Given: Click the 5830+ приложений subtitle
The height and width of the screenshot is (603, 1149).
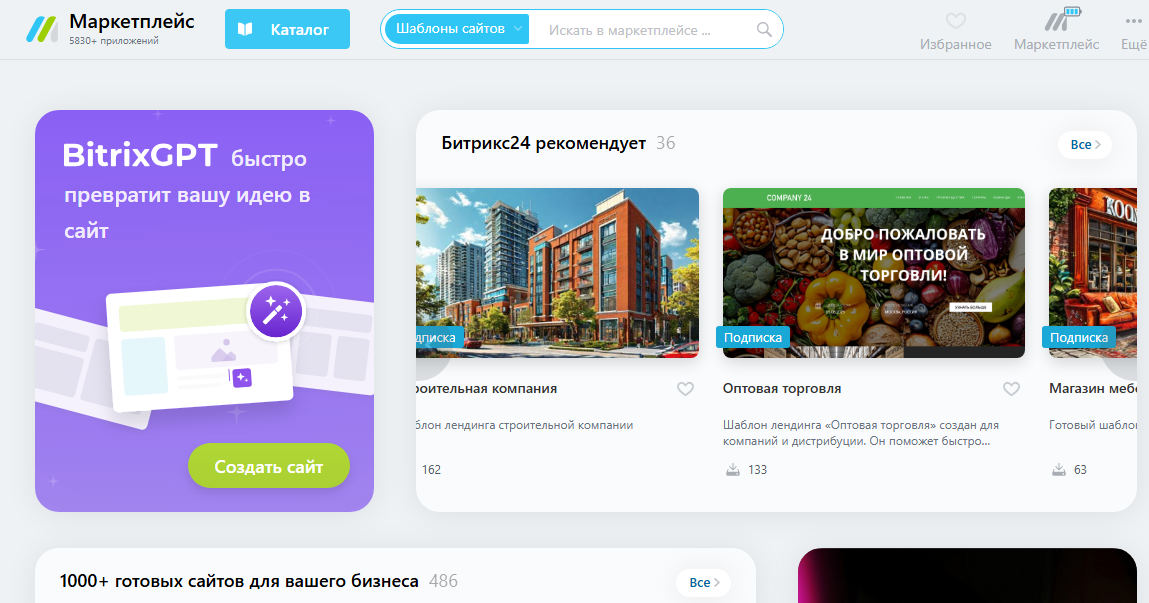Looking at the screenshot, I should coord(114,41).
